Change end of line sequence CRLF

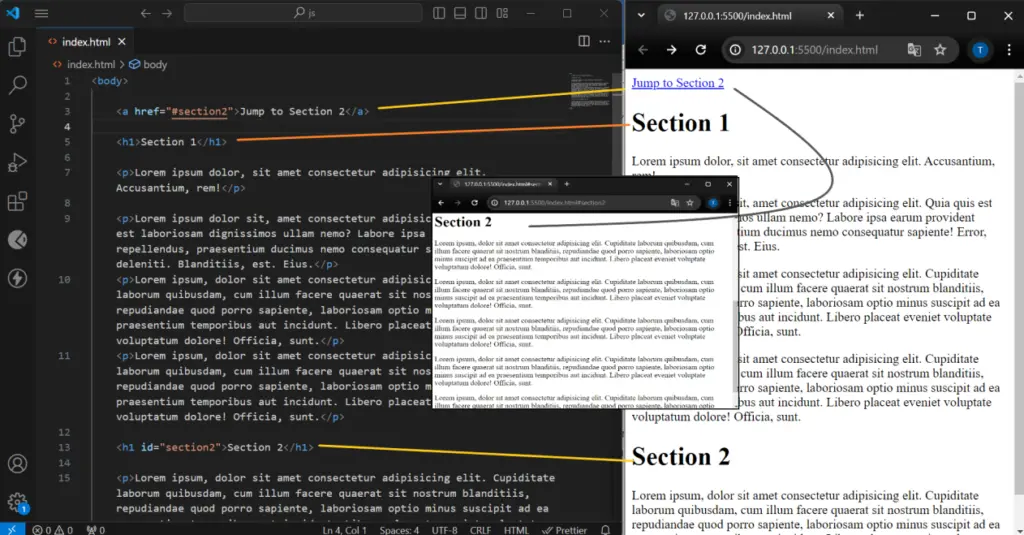[480, 530]
